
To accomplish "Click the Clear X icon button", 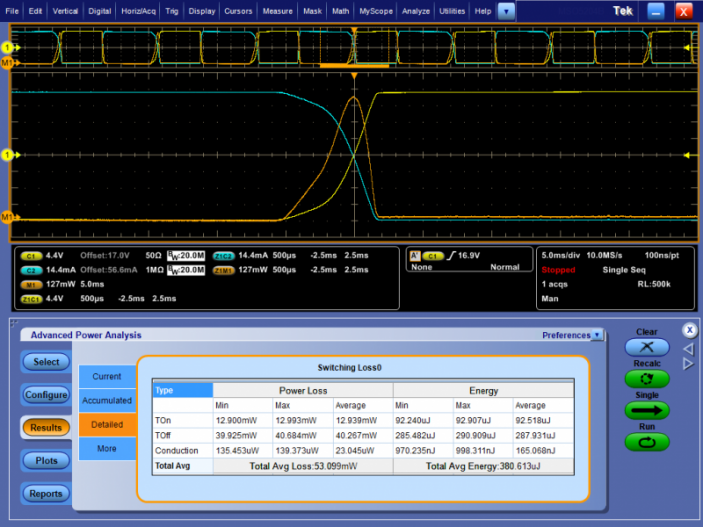I will coord(647,347).
